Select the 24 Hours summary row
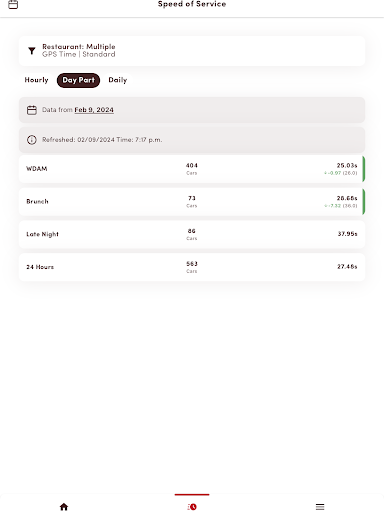Screen dimensions: 384x512 point(192,267)
